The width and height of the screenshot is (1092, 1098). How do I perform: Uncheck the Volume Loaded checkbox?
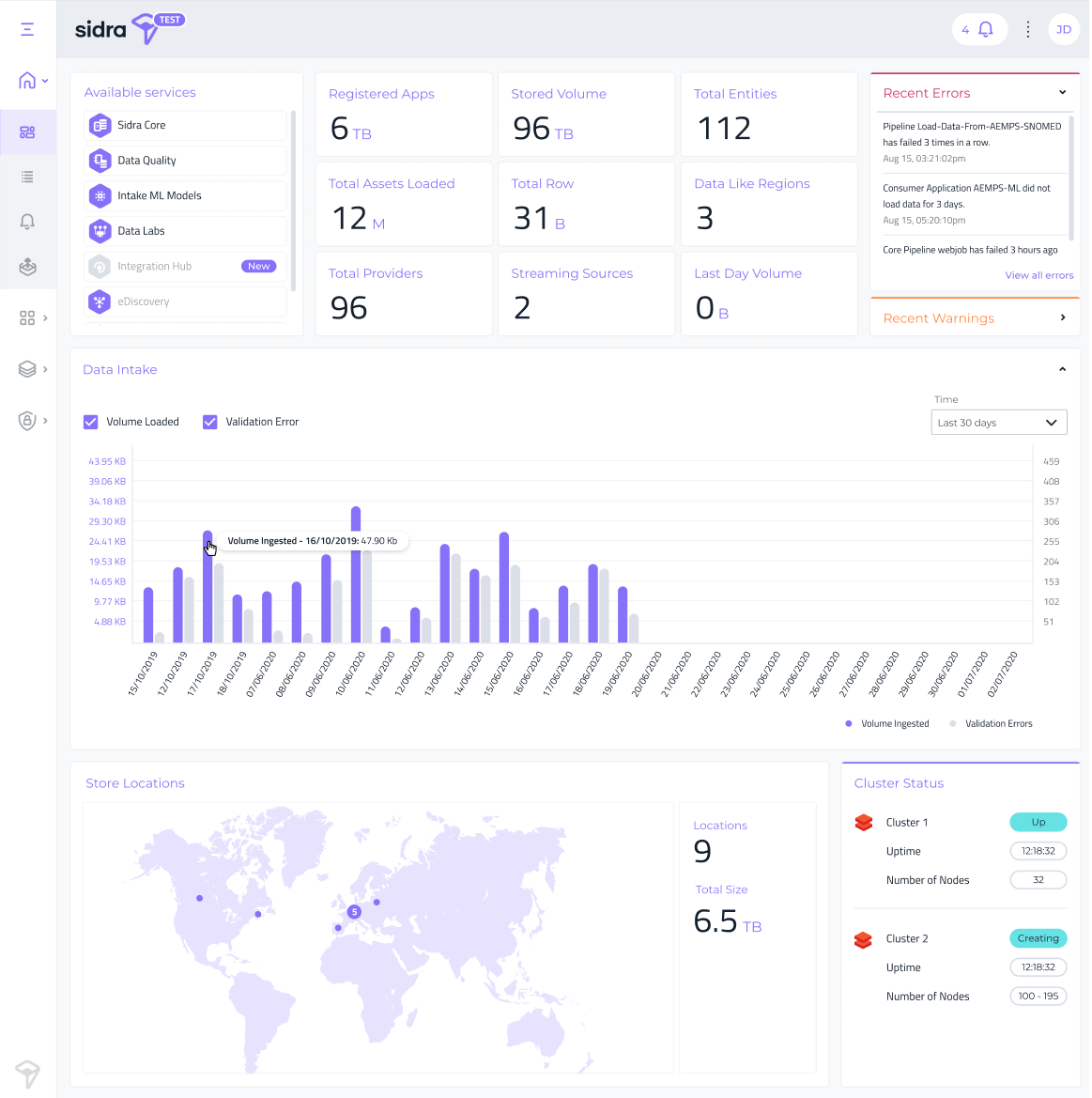pyautogui.click(x=91, y=422)
